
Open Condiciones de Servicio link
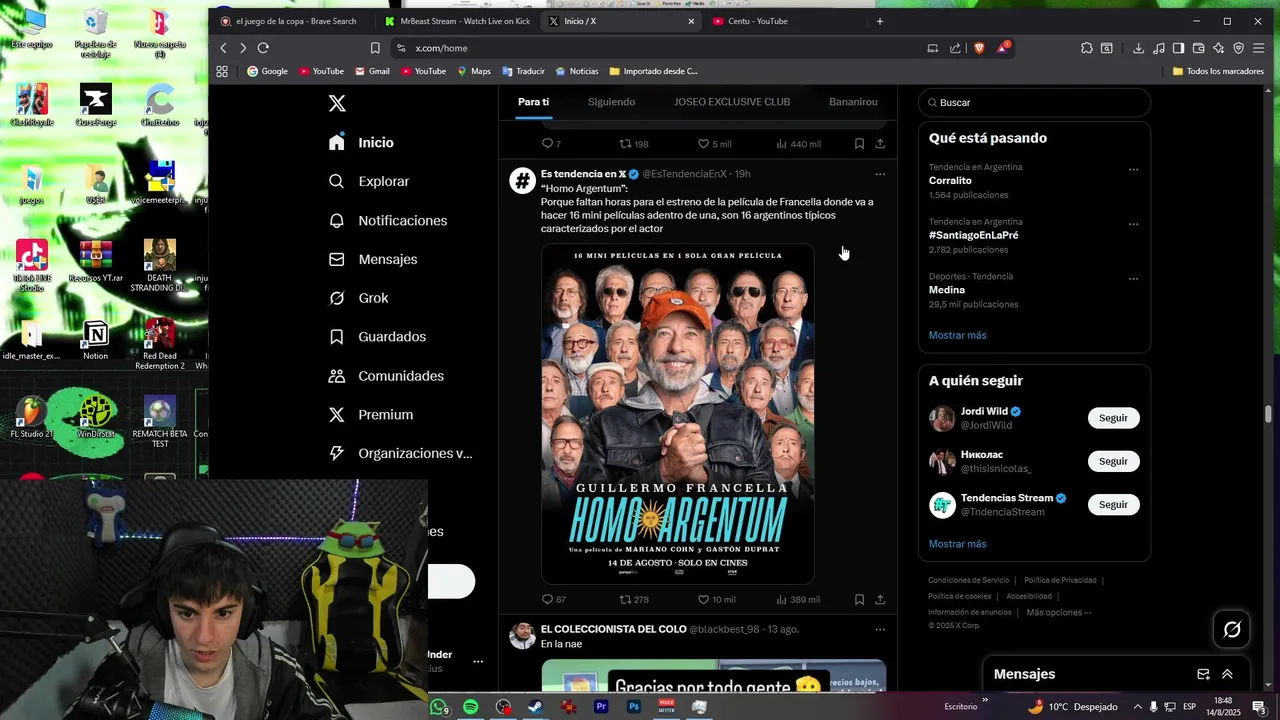pos(968,580)
